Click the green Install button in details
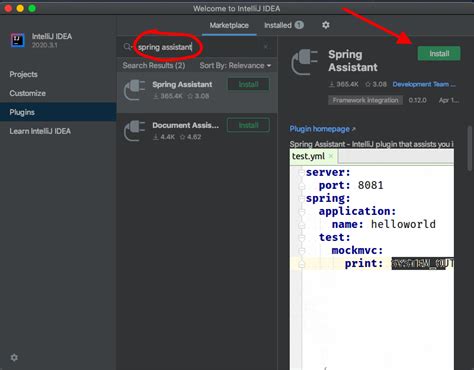 click(x=439, y=54)
